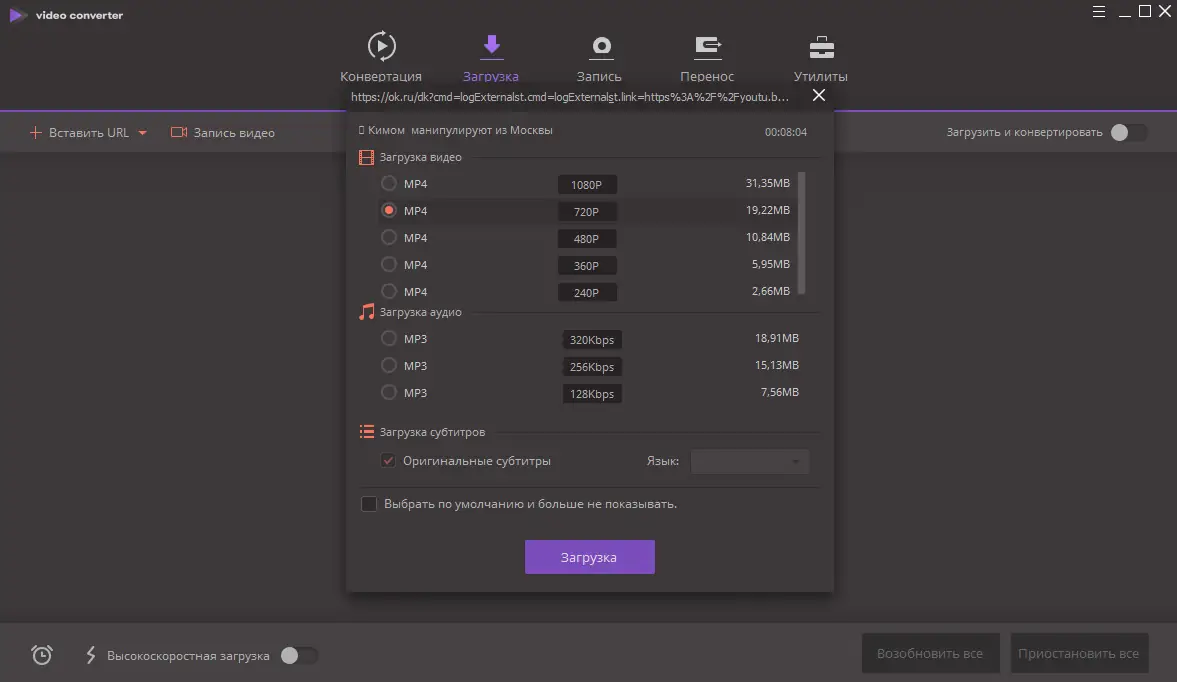Image resolution: width=1177 pixels, height=682 pixels.
Task: Click the 320Kbps bitrate badge
Action: (x=592, y=340)
